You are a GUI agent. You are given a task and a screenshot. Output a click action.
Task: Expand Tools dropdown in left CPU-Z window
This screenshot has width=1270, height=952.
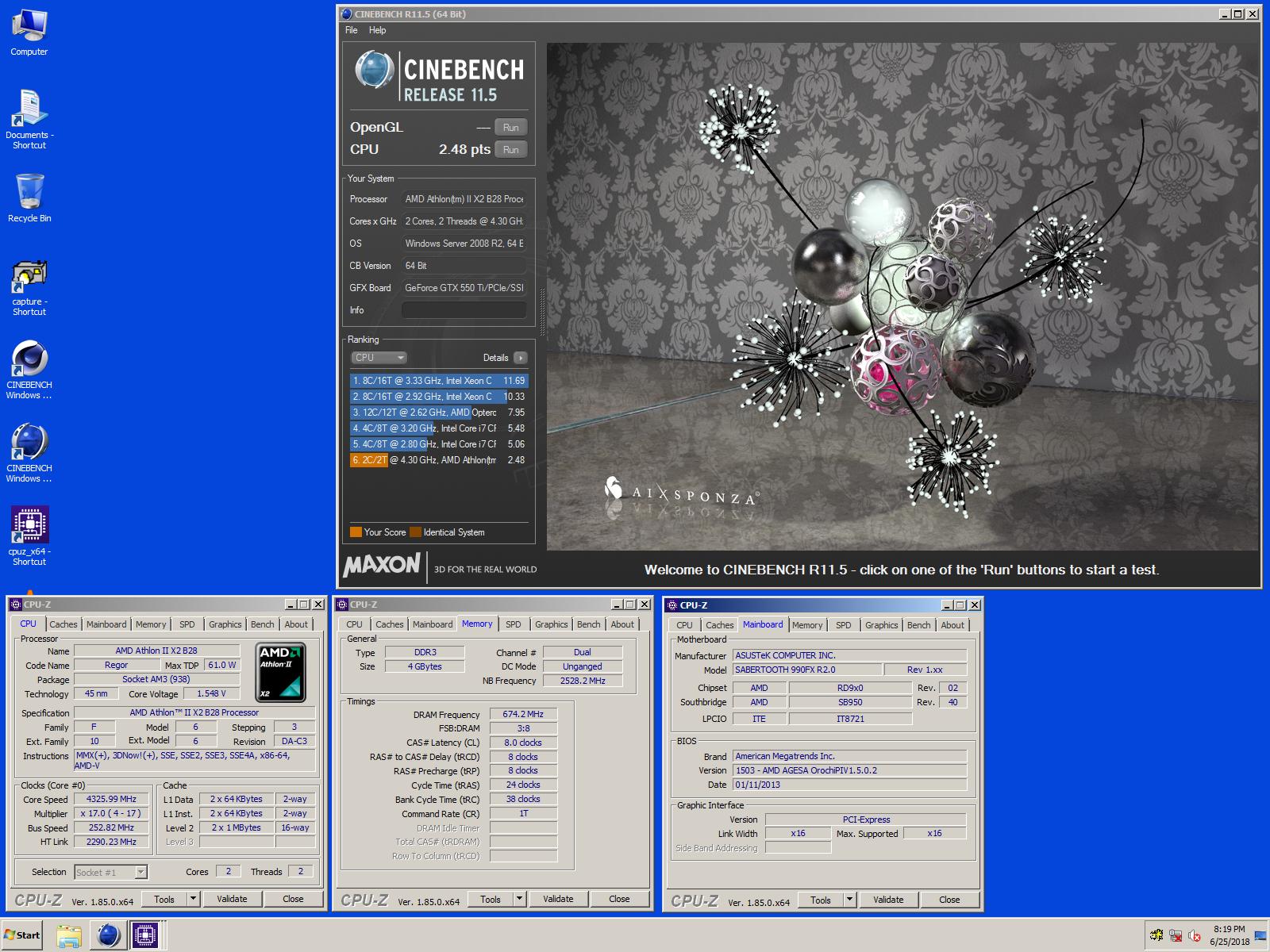pyautogui.click(x=193, y=899)
